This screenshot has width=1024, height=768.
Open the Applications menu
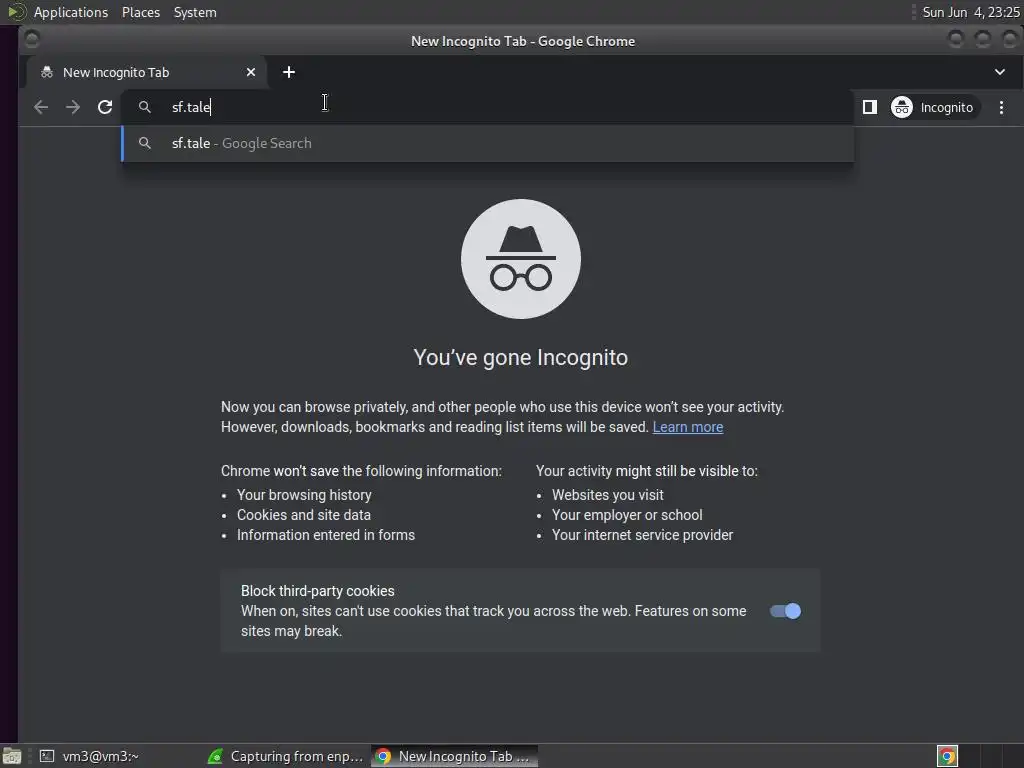(x=71, y=12)
